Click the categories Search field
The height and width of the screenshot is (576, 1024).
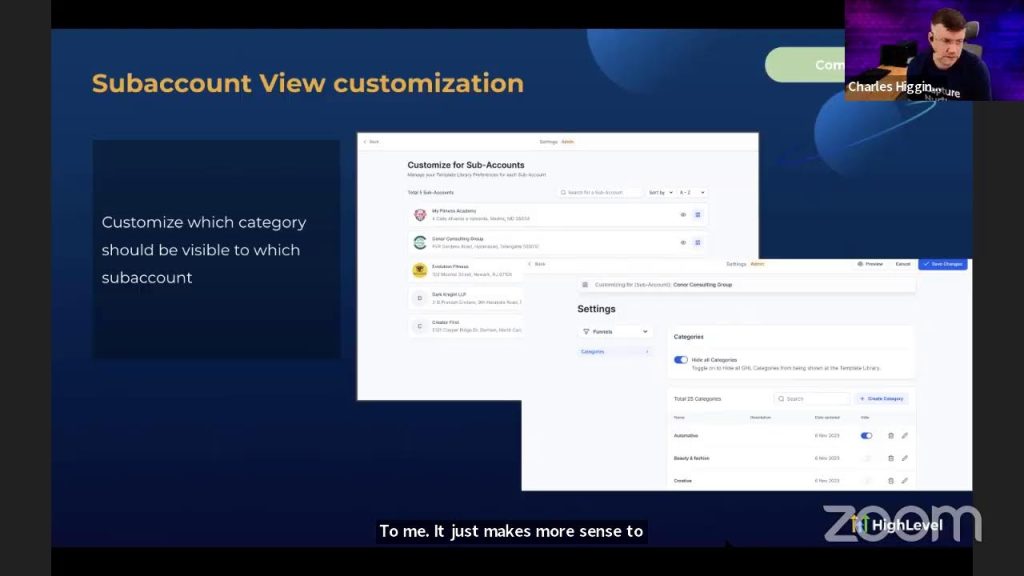[x=812, y=398]
